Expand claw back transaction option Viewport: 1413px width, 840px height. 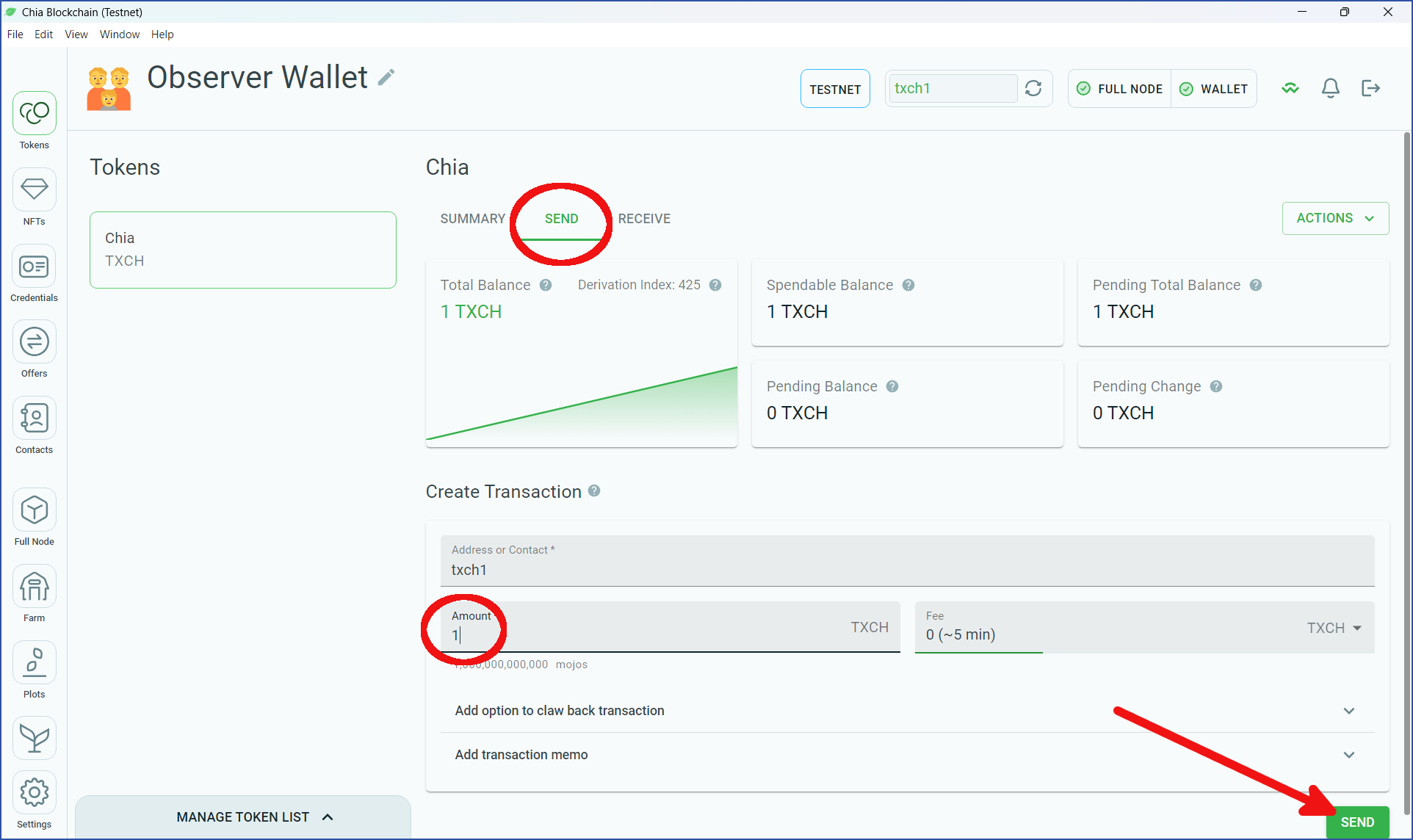click(x=907, y=711)
